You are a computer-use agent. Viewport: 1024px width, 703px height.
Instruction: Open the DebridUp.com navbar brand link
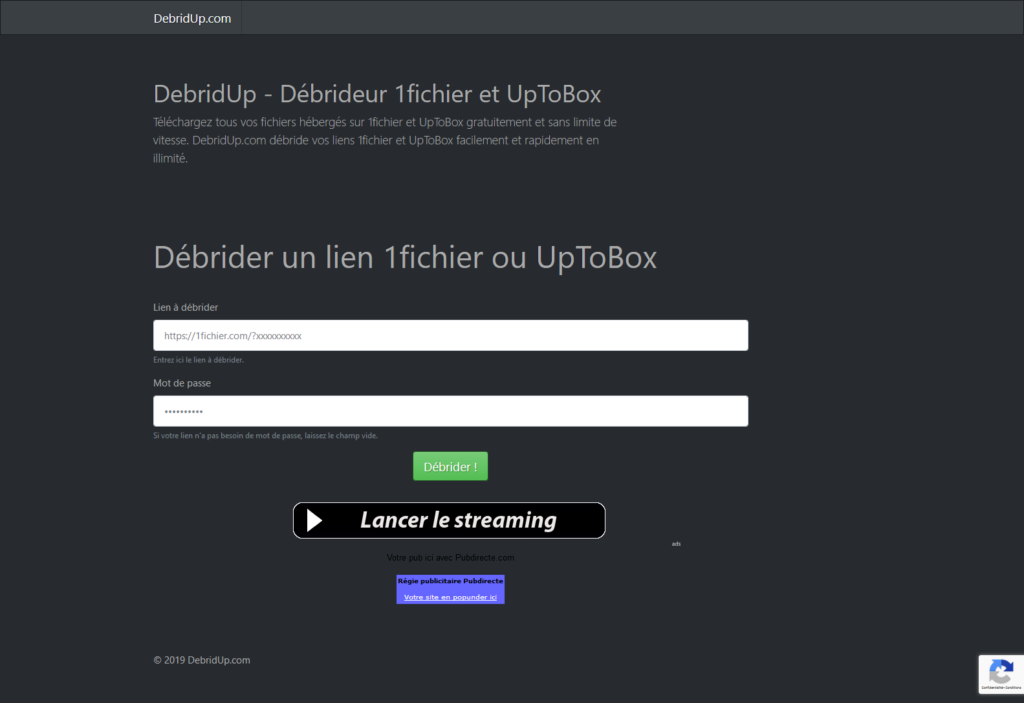tap(192, 18)
